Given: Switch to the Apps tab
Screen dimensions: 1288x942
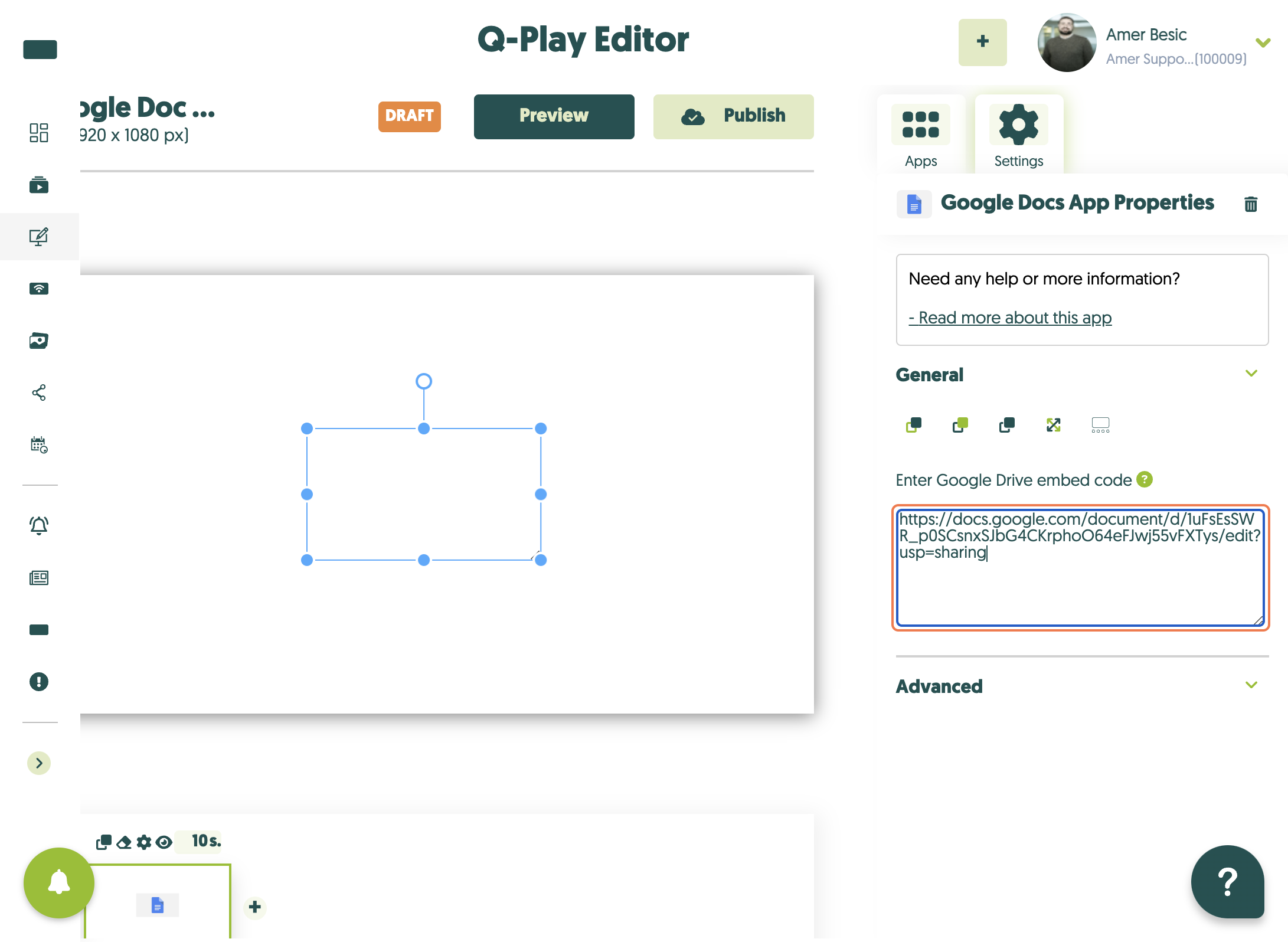Looking at the screenshot, I should [921, 136].
